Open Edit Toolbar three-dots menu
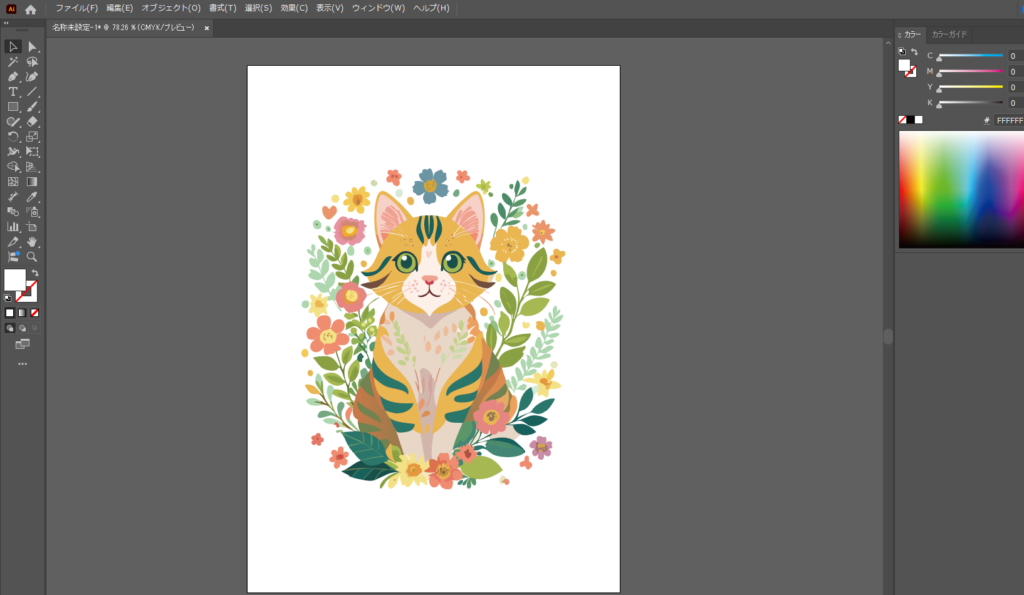Viewport: 1024px width, 595px height. [x=22, y=364]
